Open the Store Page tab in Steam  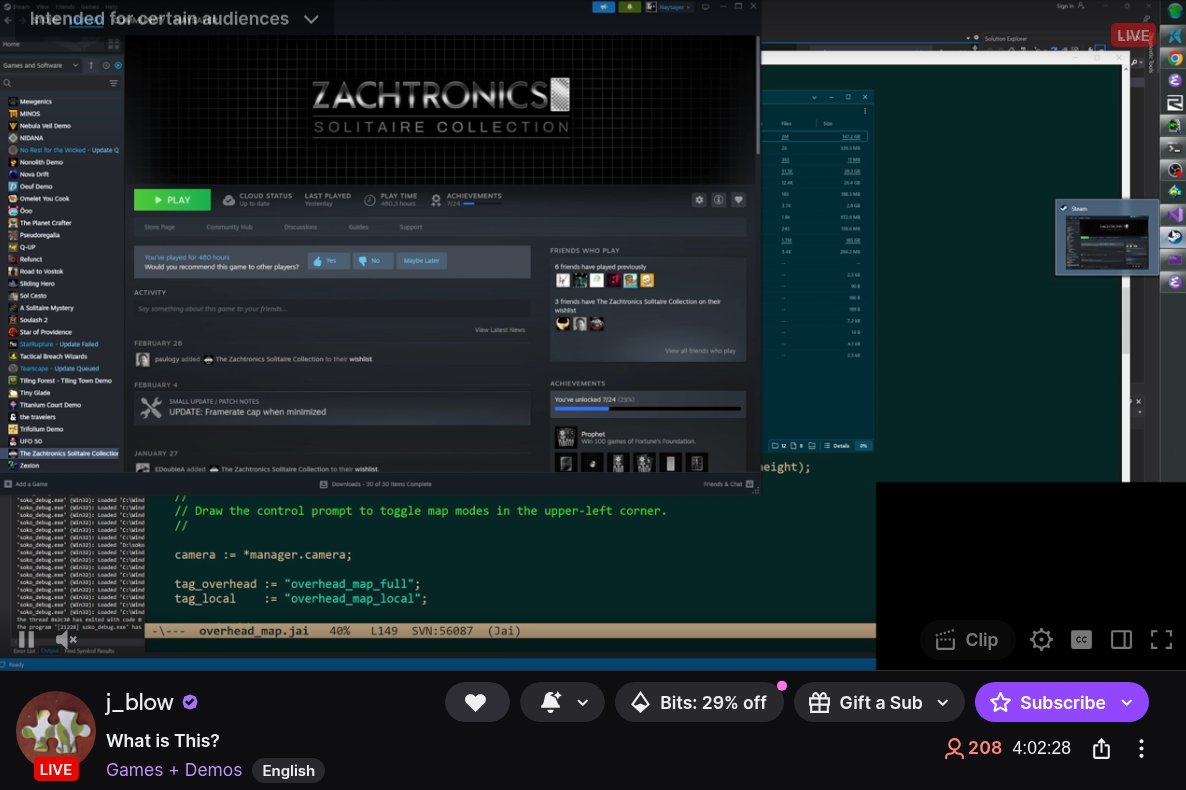(159, 227)
